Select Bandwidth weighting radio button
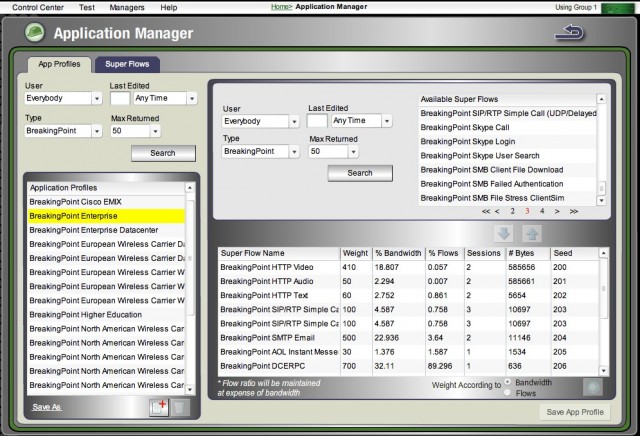 tap(507, 382)
